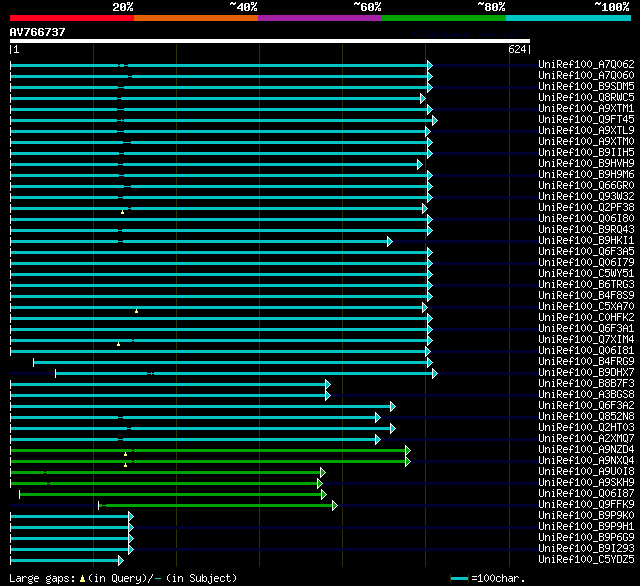
Task: Click the arrowhead of the UniRef100_C5YDZ5 alignment
Action: tap(121, 560)
